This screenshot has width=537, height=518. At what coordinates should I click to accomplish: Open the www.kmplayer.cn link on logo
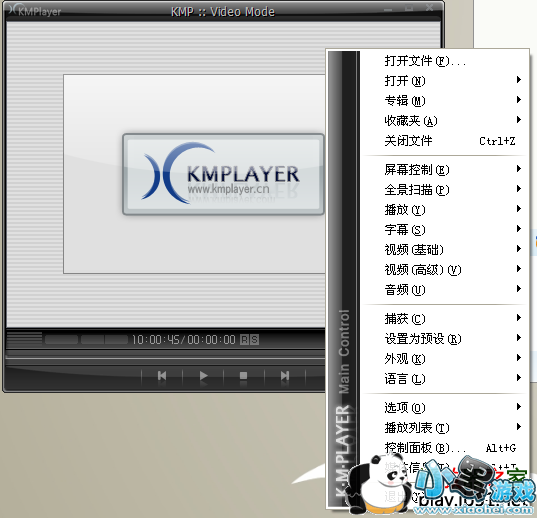pos(228,189)
